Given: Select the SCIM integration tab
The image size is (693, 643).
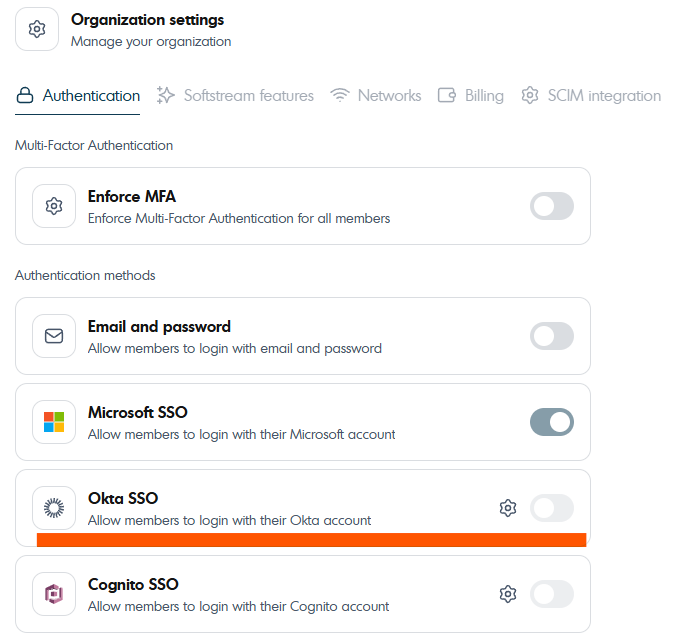Looking at the screenshot, I should coord(591,96).
